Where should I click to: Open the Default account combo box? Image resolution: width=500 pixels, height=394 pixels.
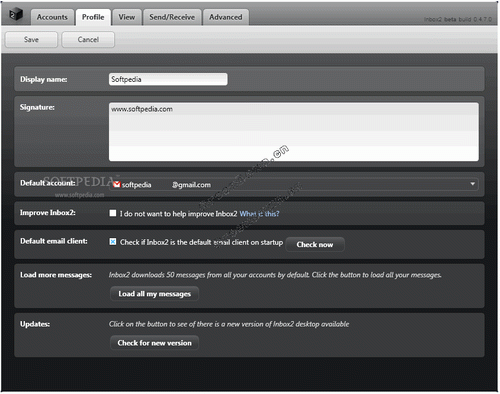[x=294, y=184]
